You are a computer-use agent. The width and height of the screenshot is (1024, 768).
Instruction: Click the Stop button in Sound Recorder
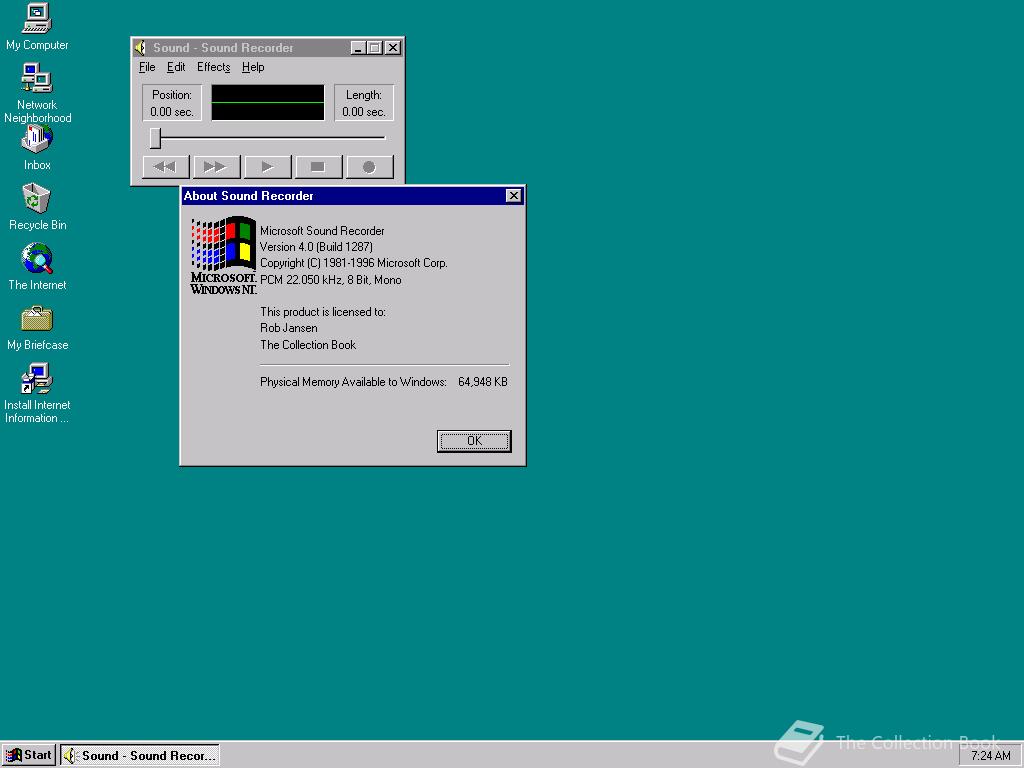[319, 167]
